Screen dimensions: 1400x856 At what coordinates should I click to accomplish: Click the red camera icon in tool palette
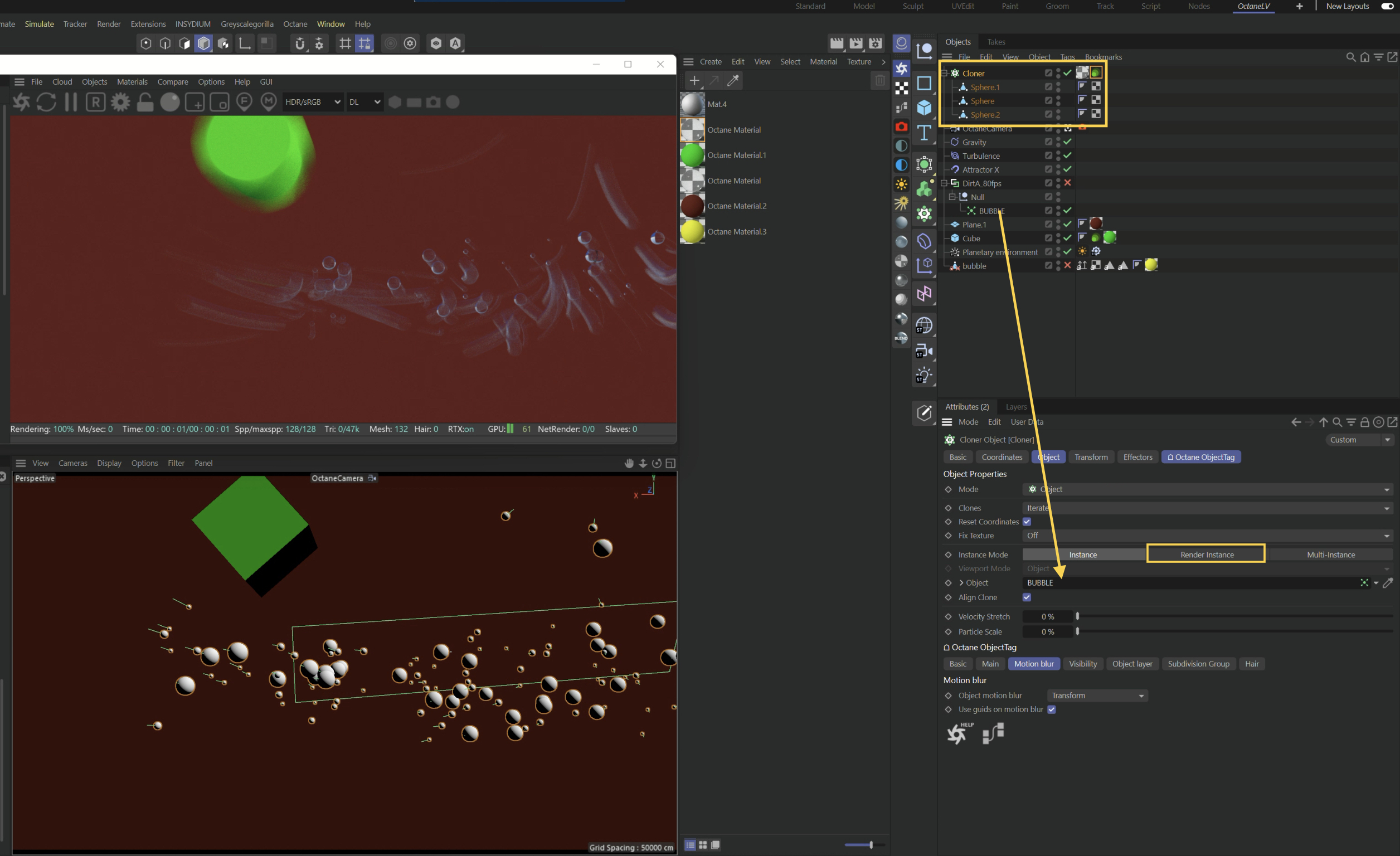(901, 126)
